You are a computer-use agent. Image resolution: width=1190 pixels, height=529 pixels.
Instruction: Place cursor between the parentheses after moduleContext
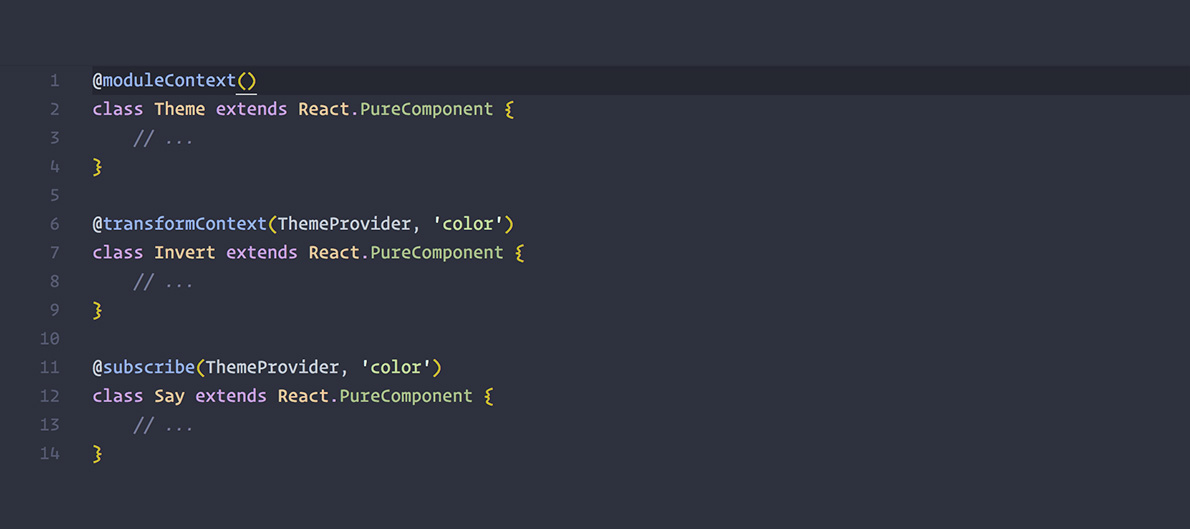pos(247,81)
